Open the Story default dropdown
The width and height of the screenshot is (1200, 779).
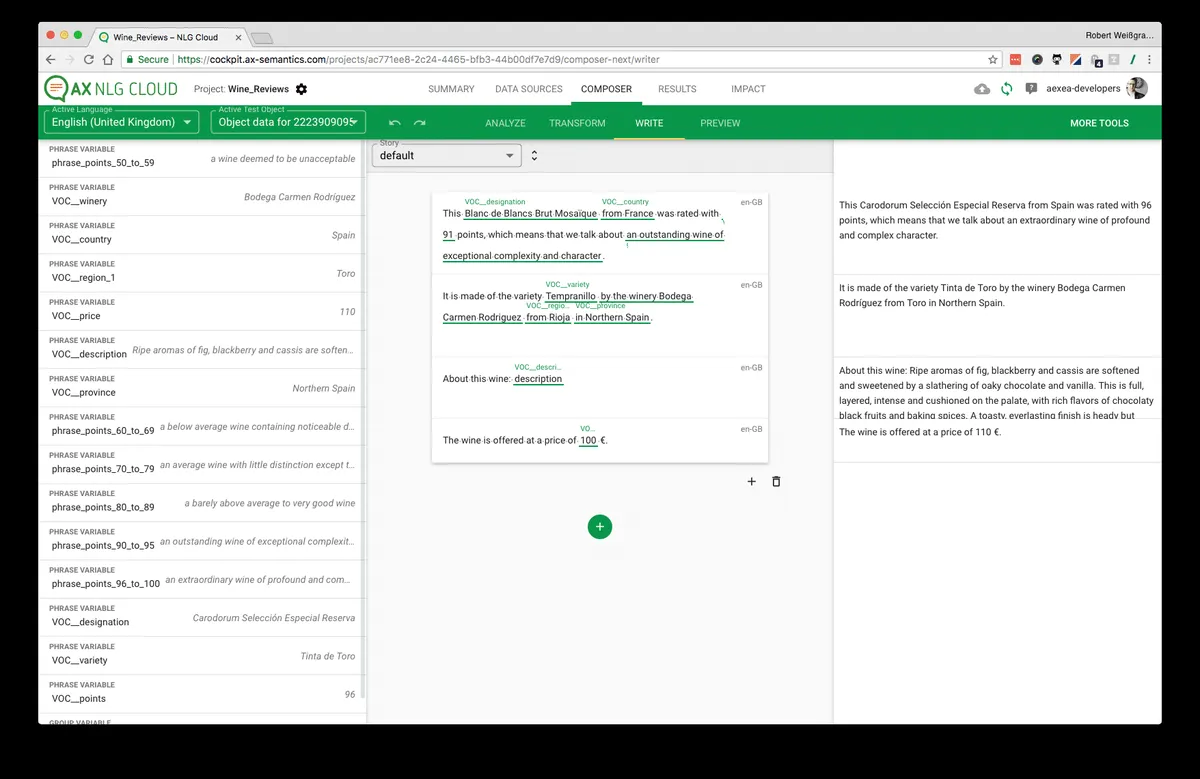point(446,155)
